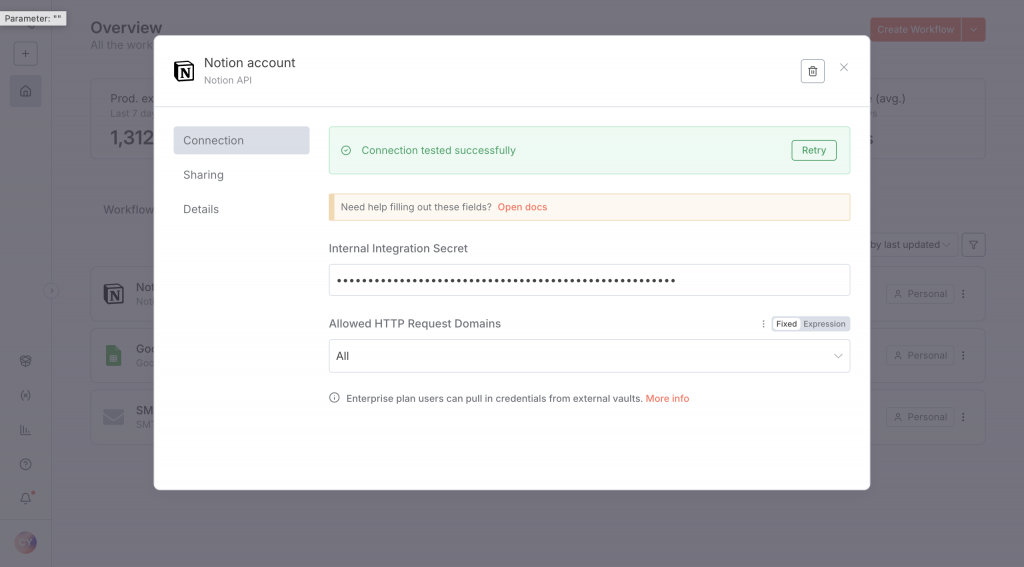Open notifications bell in the sidebar

tap(26, 498)
